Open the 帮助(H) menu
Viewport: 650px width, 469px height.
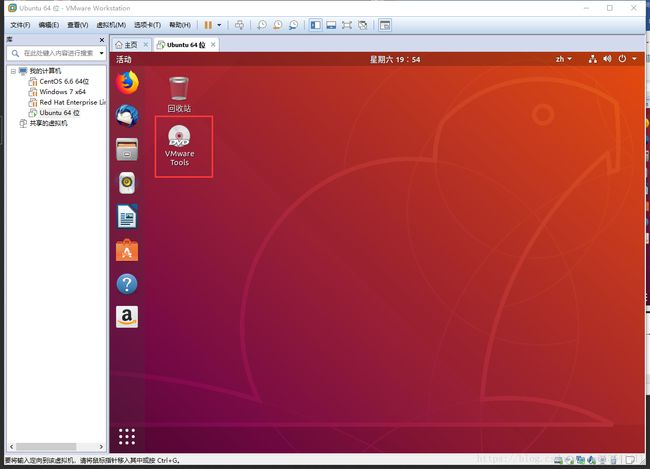click(180, 25)
